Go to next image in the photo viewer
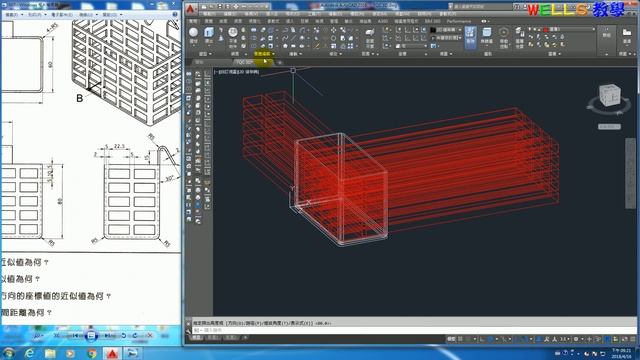This screenshot has height=360, width=640. click(x=109, y=336)
